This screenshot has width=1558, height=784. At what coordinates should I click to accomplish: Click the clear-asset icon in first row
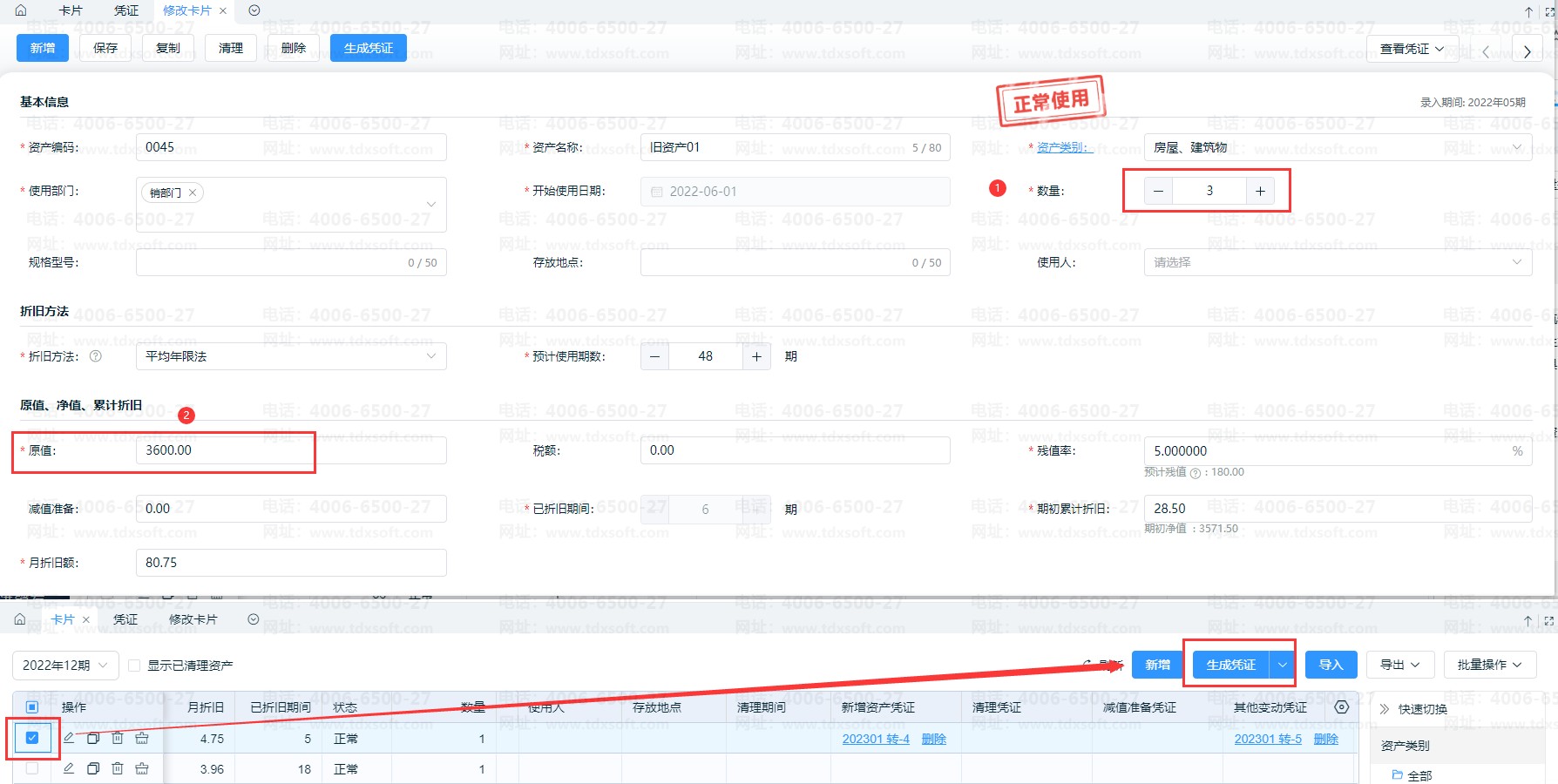(142, 739)
